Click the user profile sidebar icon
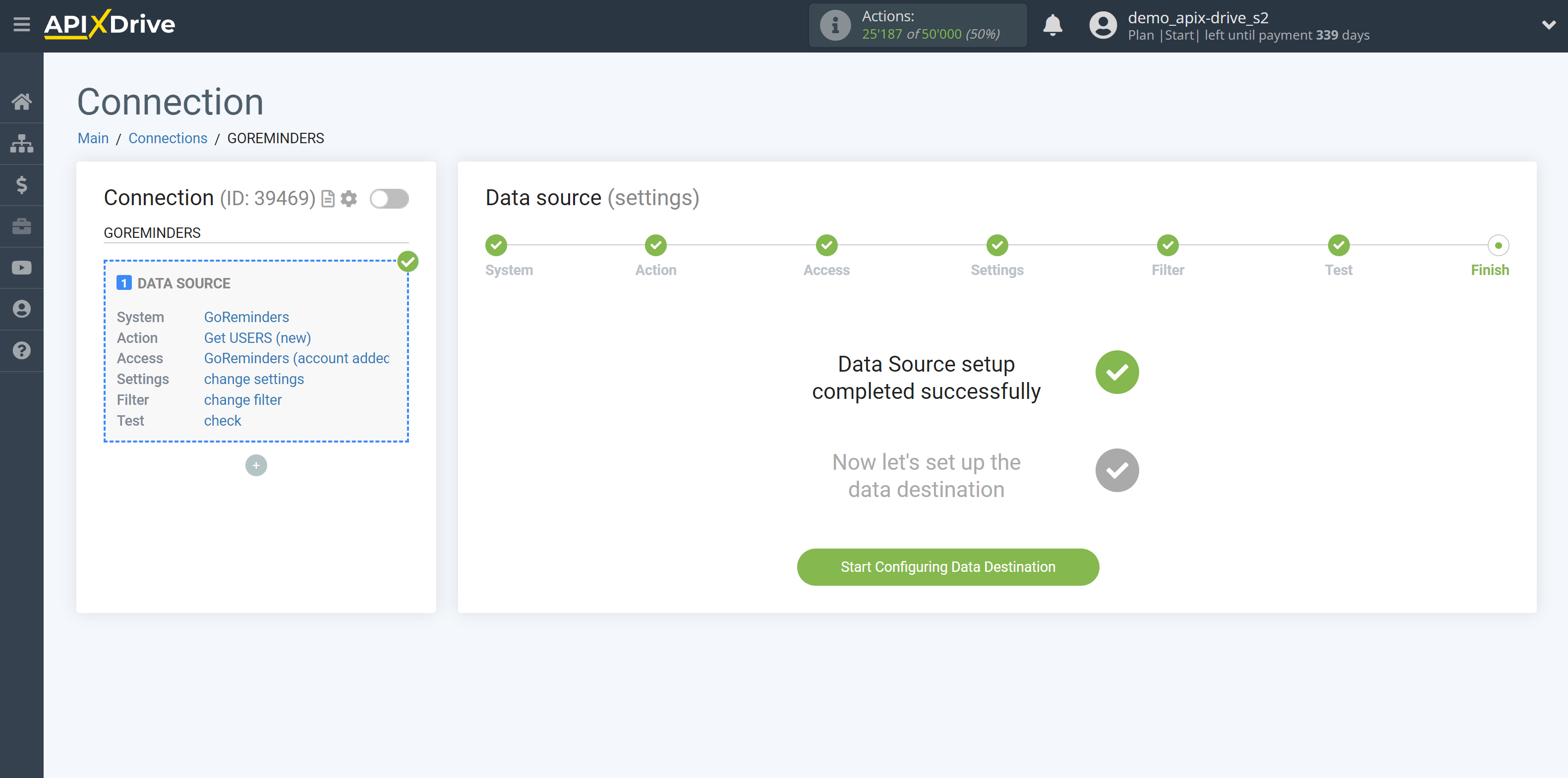The height and width of the screenshot is (778, 1568). click(22, 309)
